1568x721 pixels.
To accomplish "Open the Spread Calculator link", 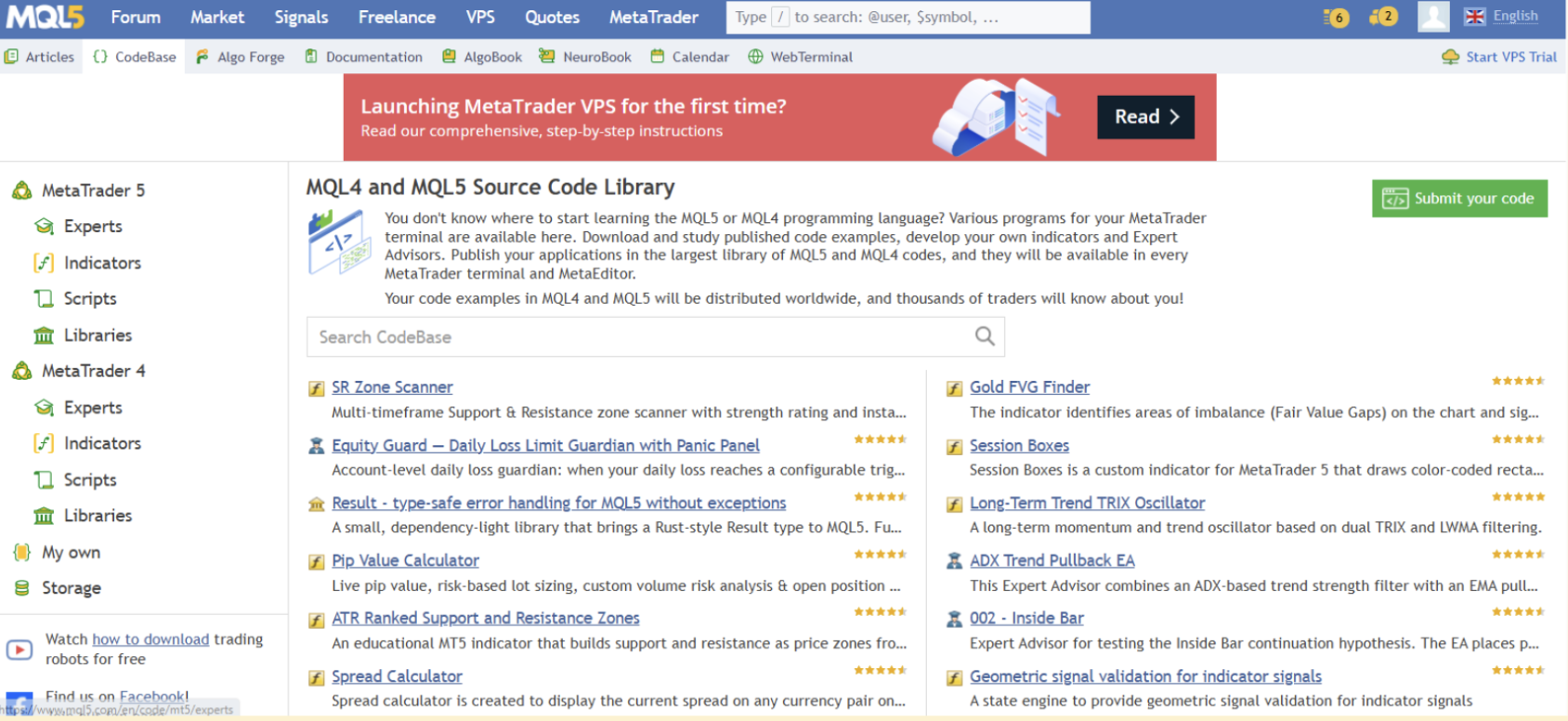I will coord(397,677).
